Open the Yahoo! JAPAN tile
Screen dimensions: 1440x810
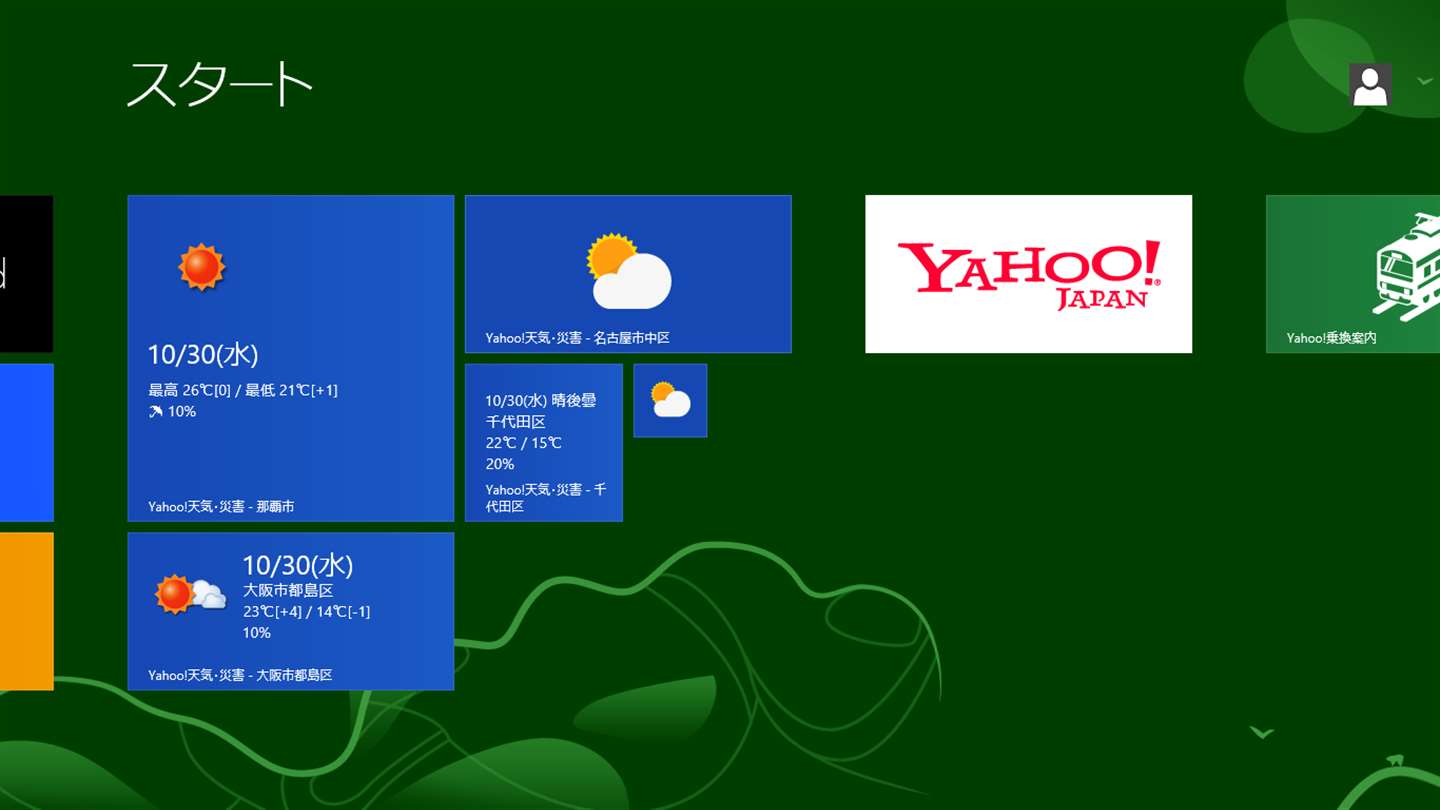pyautogui.click(x=1028, y=274)
